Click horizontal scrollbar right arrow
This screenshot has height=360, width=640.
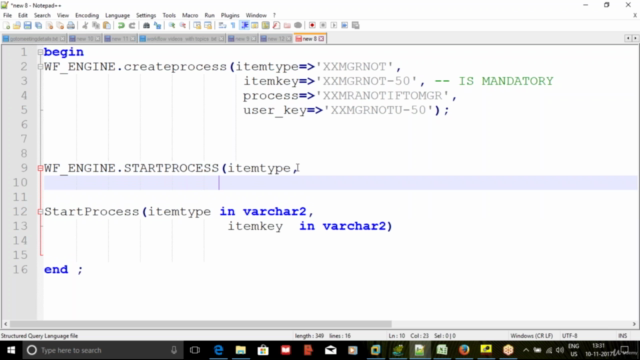click(x=634, y=324)
